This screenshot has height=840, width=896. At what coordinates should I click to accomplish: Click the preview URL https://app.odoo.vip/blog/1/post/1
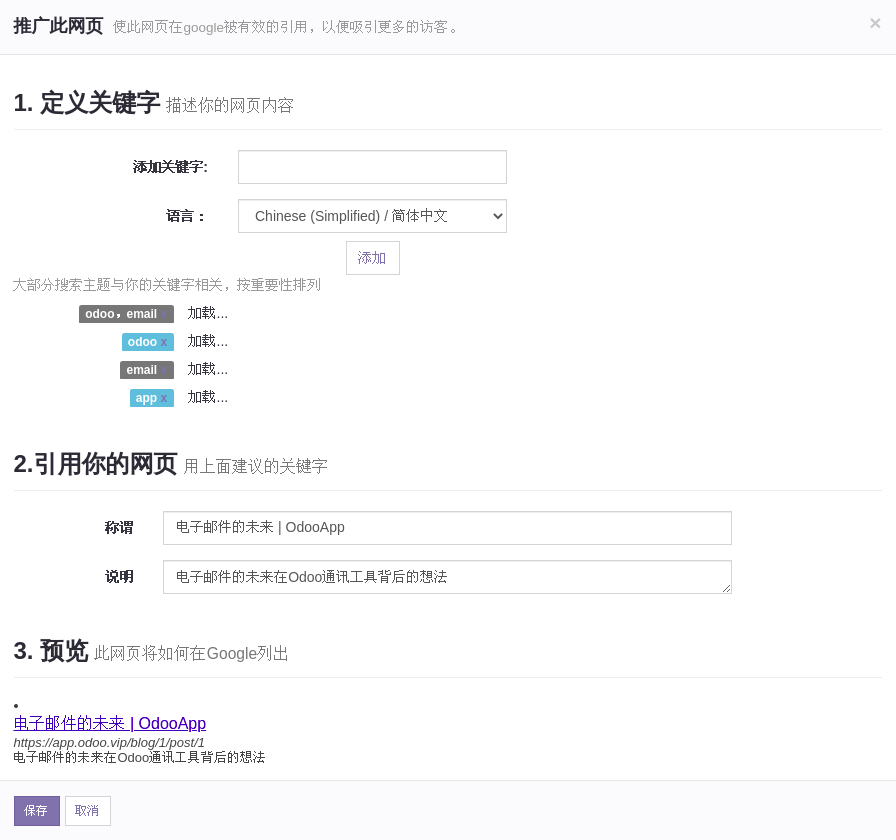pos(109,742)
